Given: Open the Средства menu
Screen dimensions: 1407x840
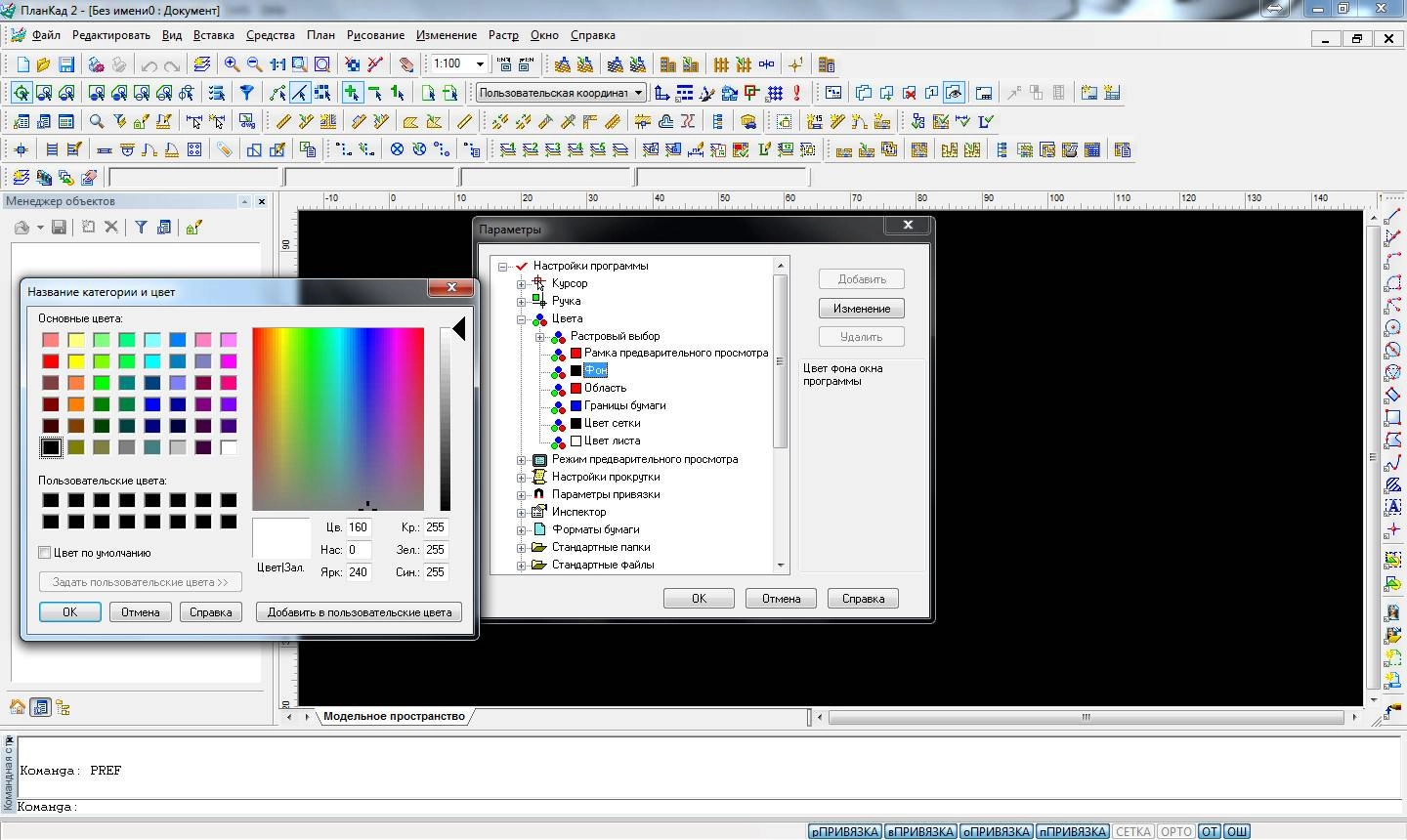Looking at the screenshot, I should [271, 35].
